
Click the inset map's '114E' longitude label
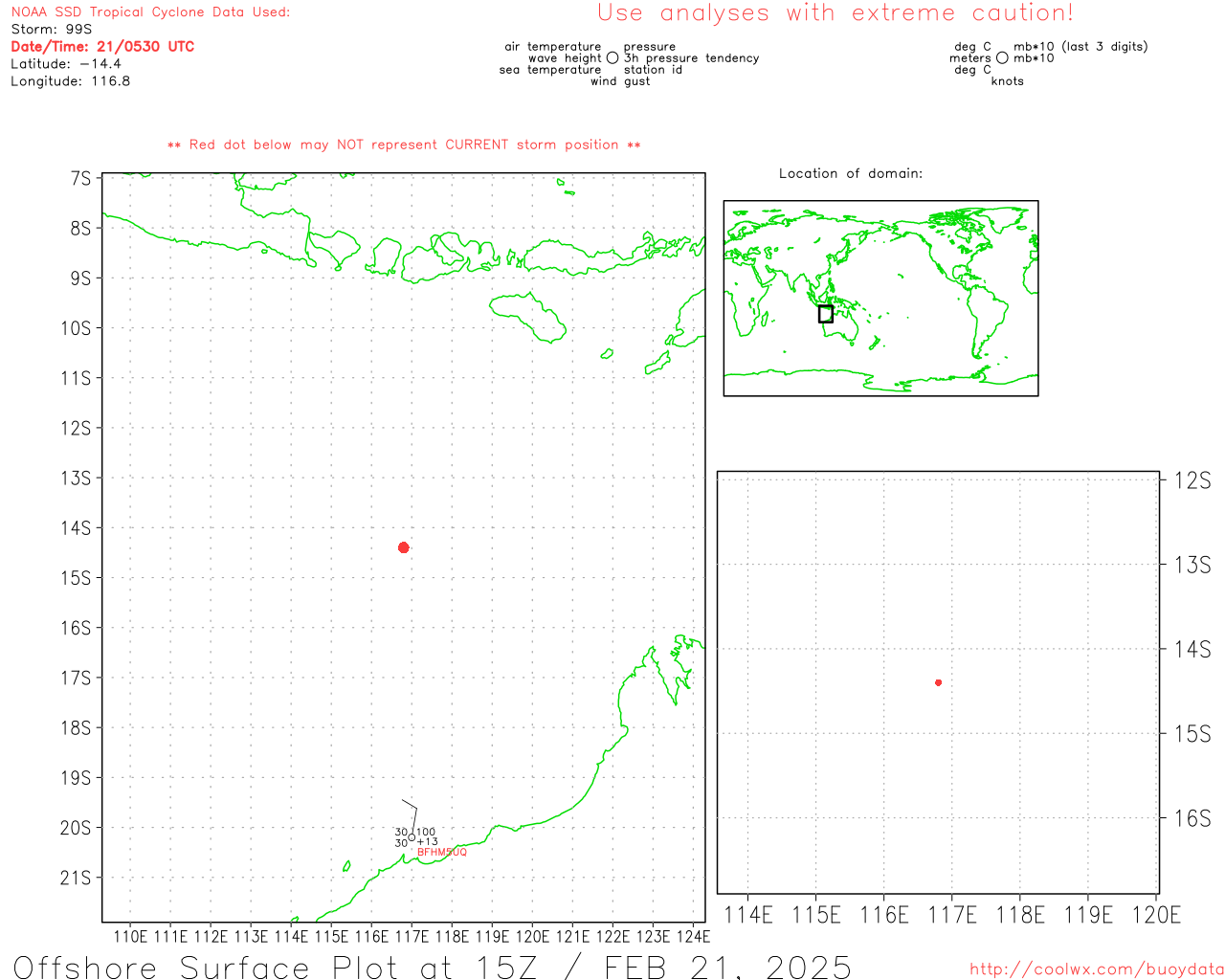pyautogui.click(x=748, y=915)
